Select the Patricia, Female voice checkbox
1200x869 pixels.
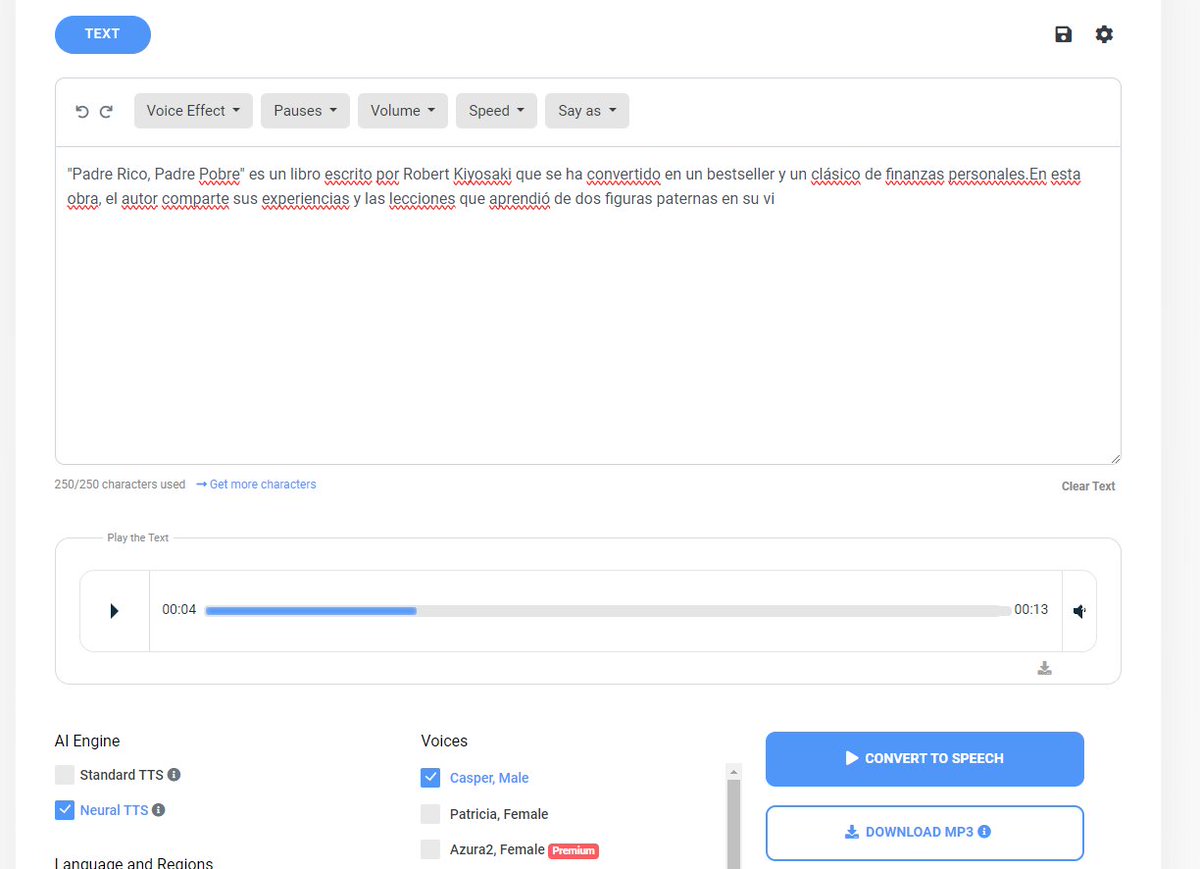point(430,813)
